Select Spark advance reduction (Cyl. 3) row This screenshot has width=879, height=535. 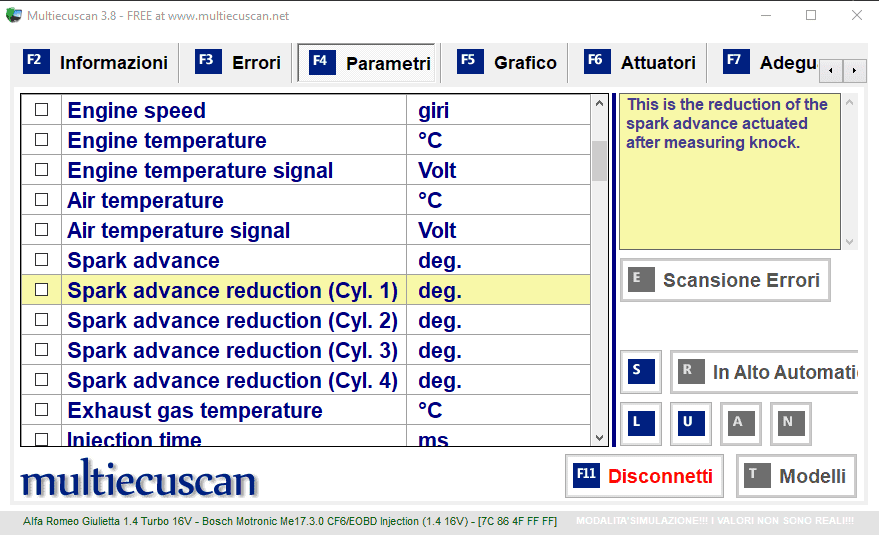pyautogui.click(x=306, y=350)
